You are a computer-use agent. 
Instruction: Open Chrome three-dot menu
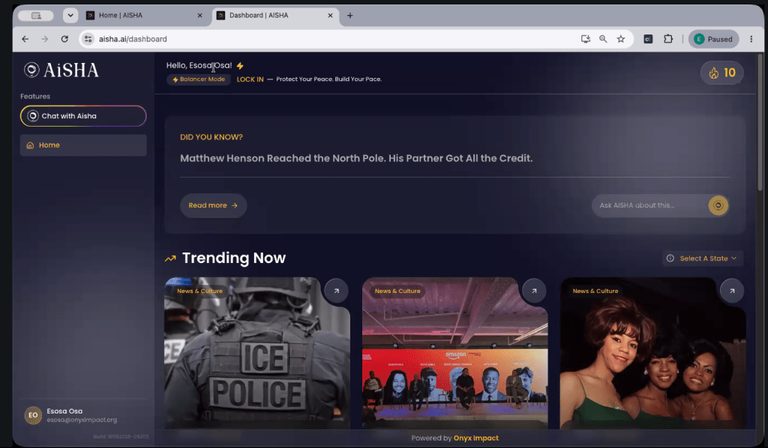751,39
